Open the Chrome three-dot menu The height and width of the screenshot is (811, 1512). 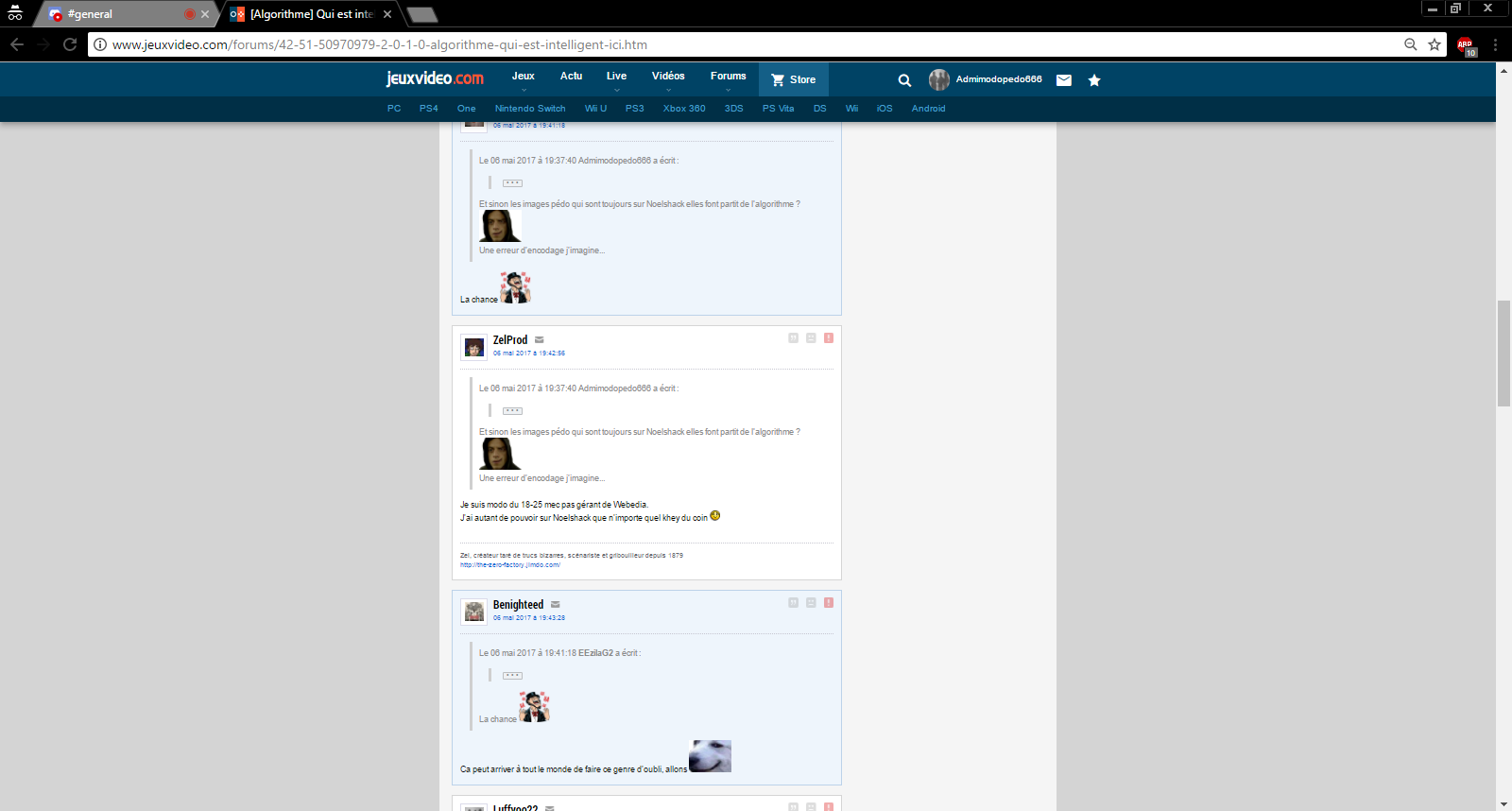[1495, 44]
